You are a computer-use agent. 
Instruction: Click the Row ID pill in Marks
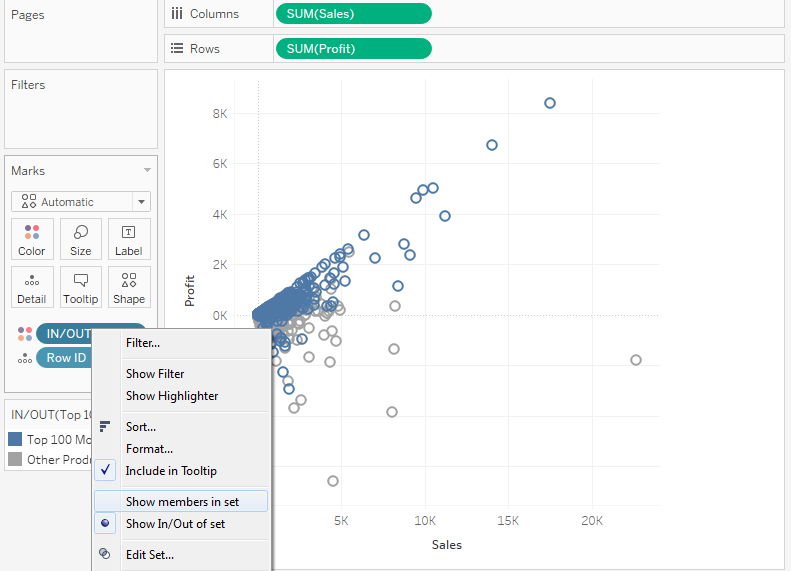66,358
